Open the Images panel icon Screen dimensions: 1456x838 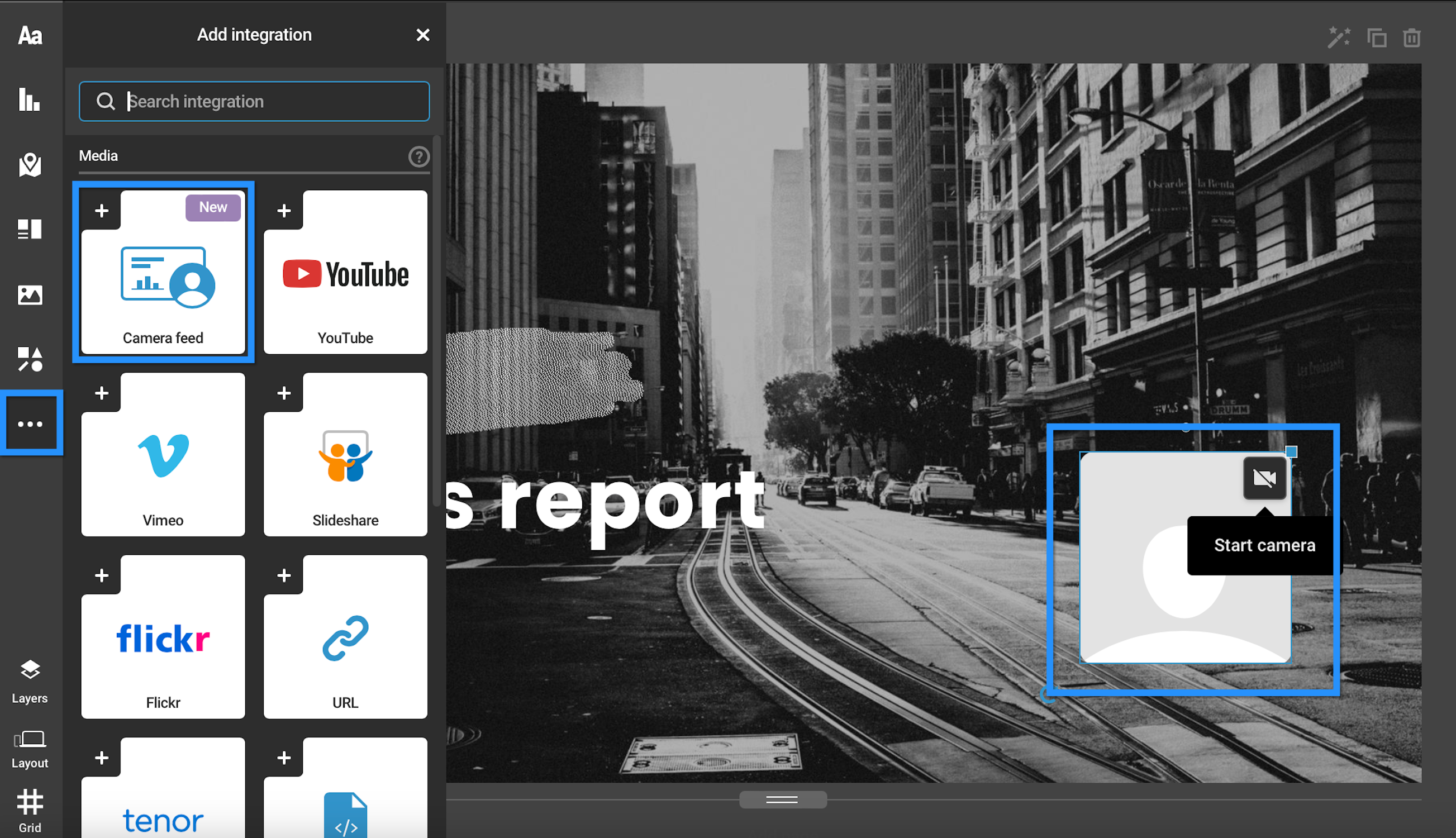30,294
